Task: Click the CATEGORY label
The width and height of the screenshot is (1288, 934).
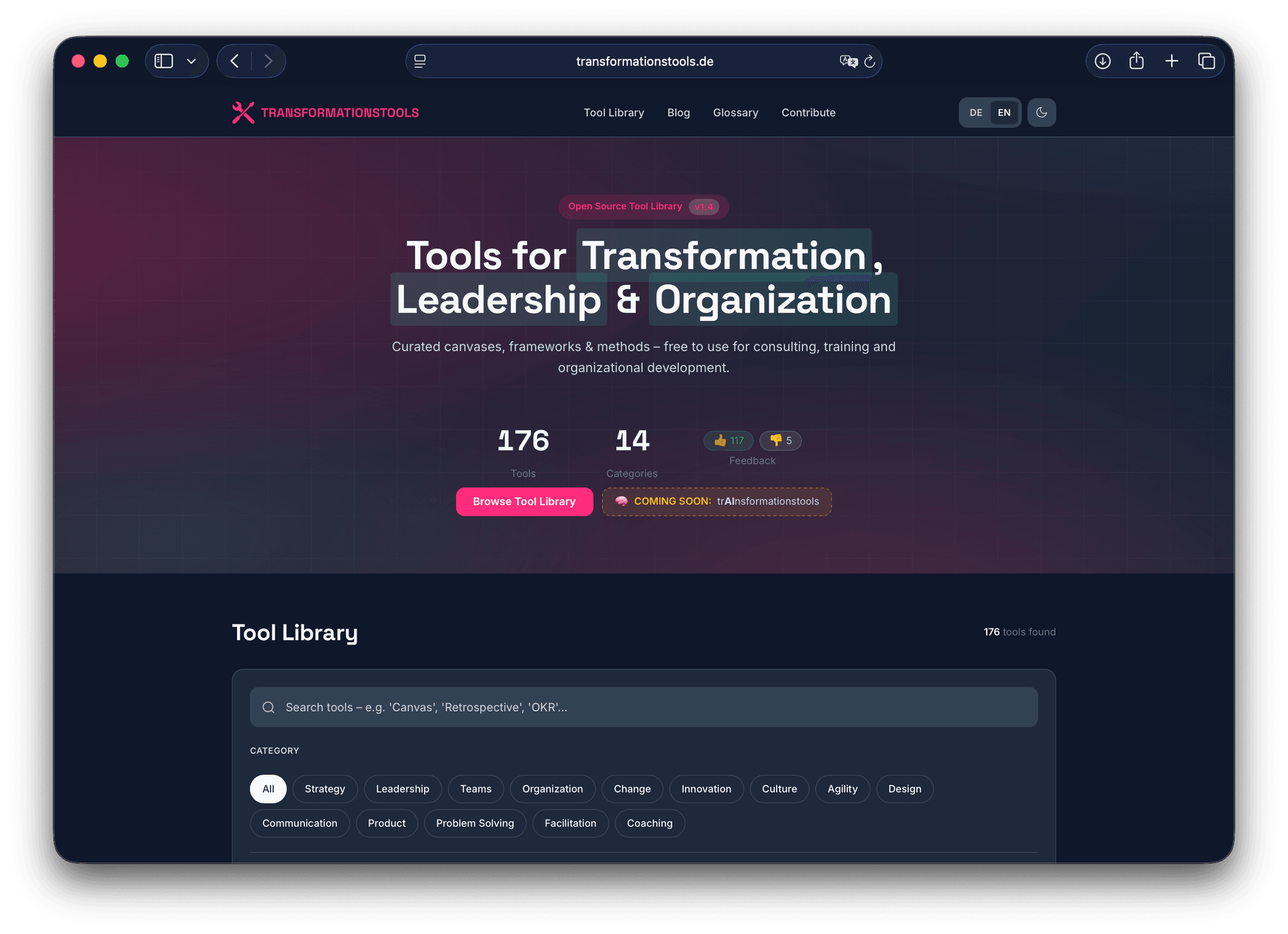Action: (x=275, y=750)
